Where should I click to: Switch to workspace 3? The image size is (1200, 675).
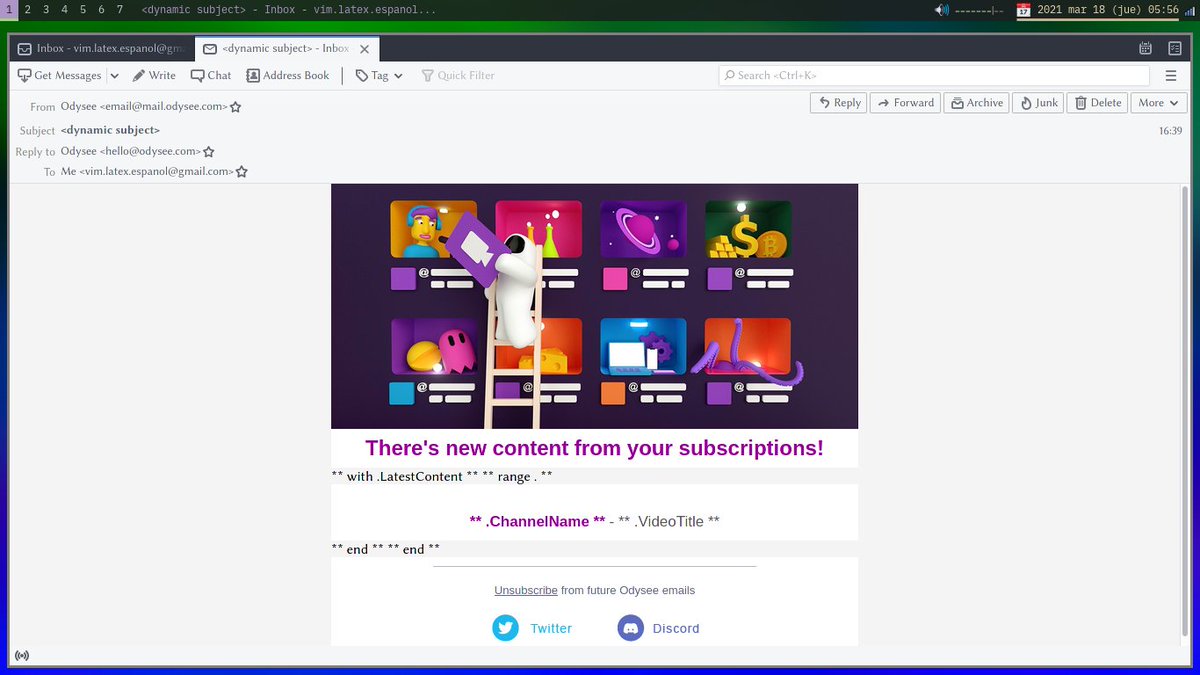click(46, 9)
